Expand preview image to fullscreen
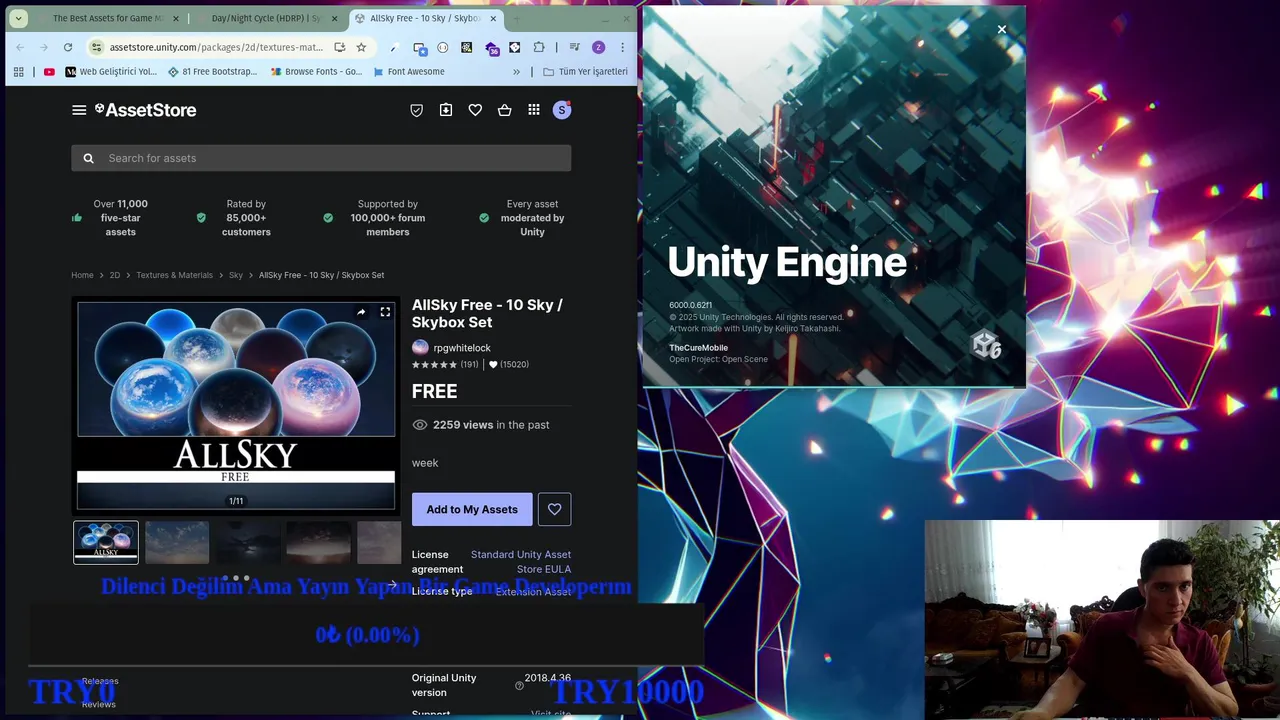Viewport: 1280px width, 720px height. (385, 312)
